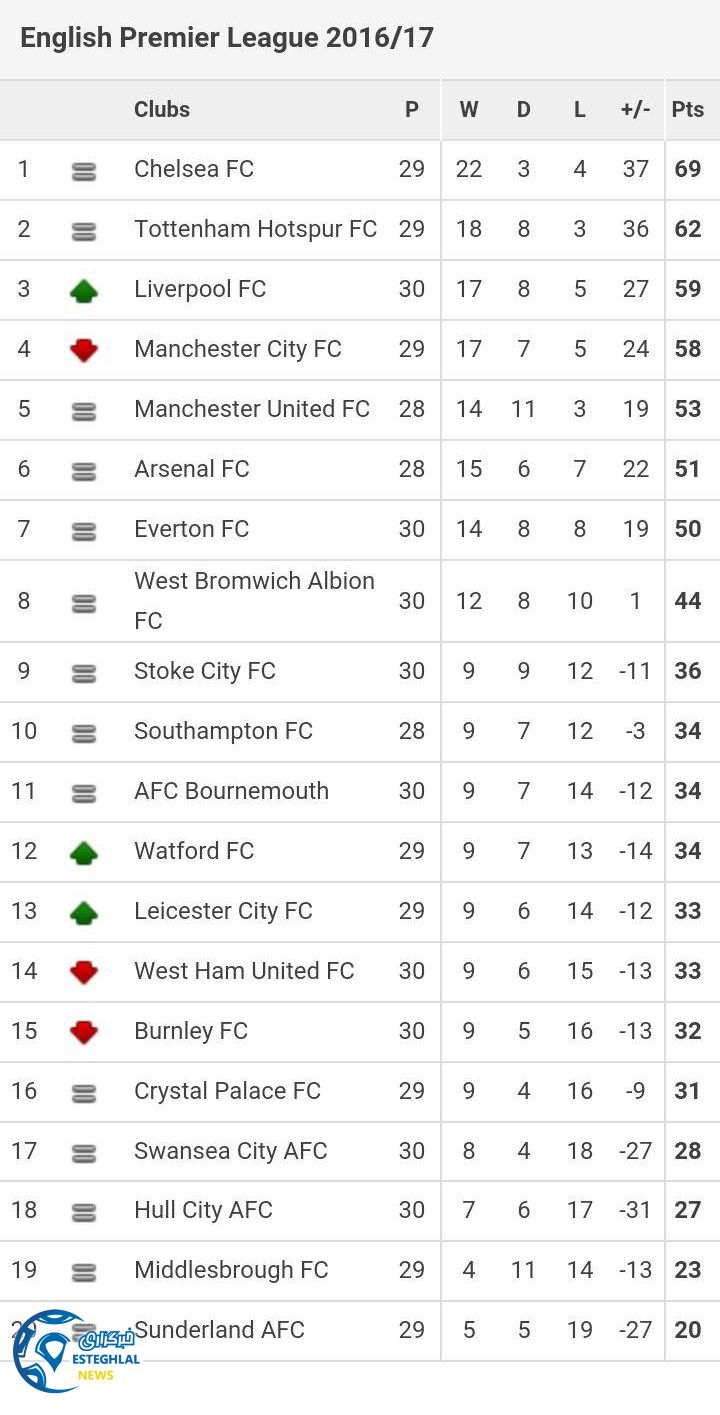The width and height of the screenshot is (720, 1415).
Task: Click the Clubs column header
Action: click(x=162, y=110)
